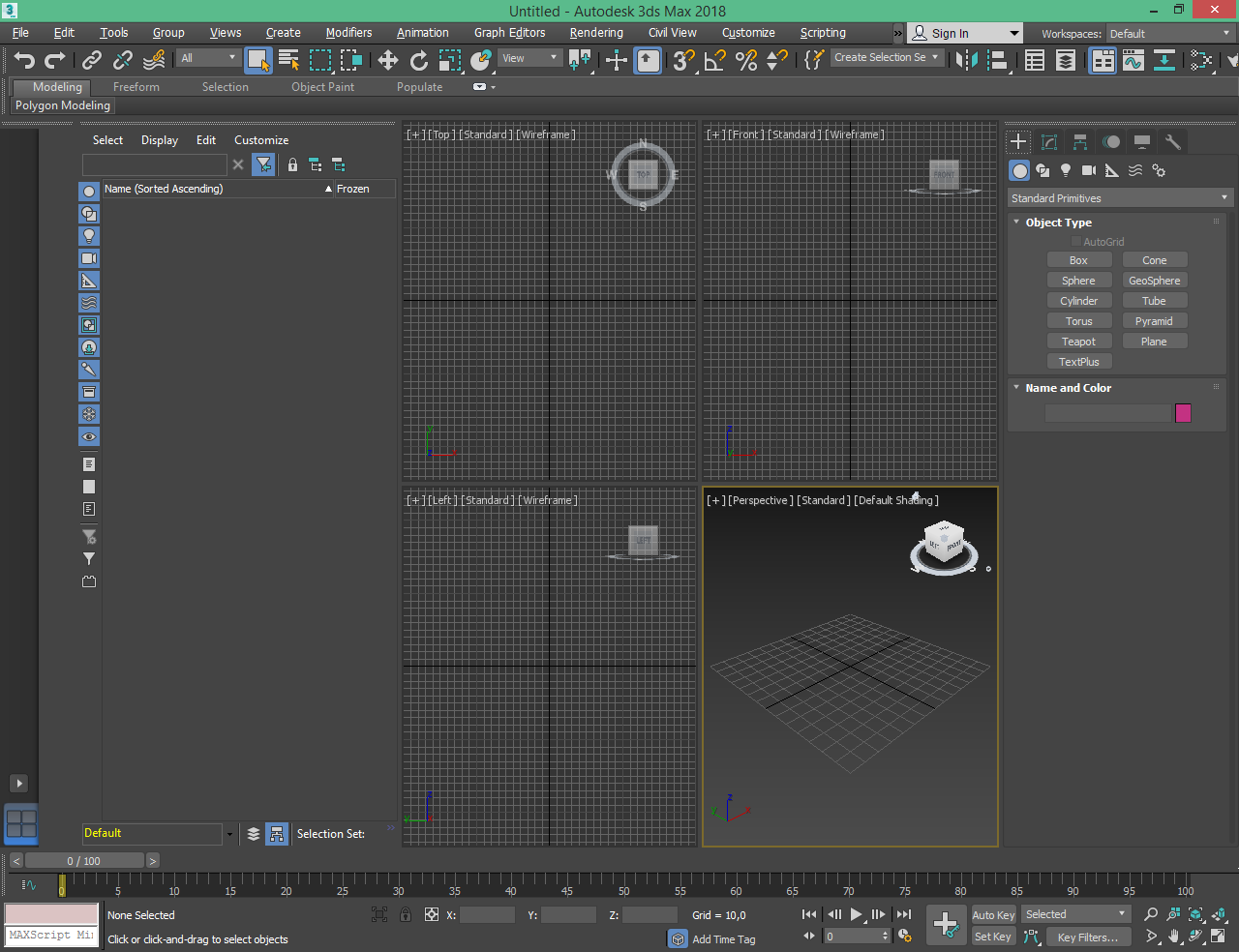Click the Key Filters button
The width and height of the screenshot is (1239, 952).
[1088, 937]
